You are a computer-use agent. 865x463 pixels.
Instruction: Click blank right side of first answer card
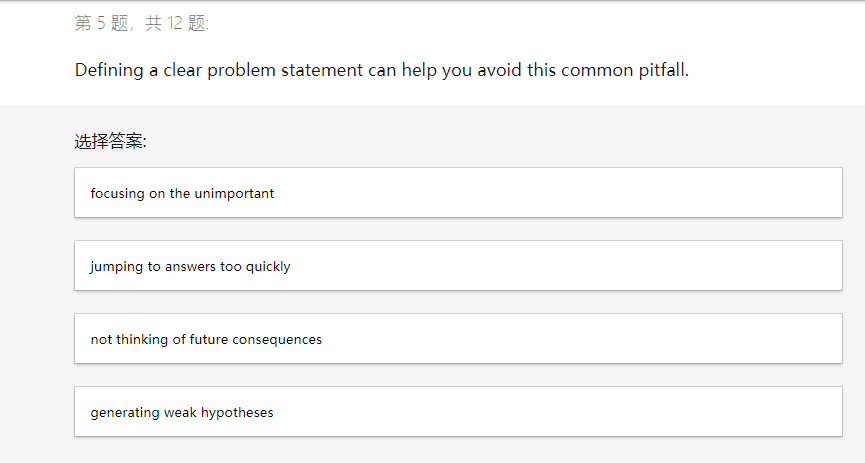click(650, 193)
